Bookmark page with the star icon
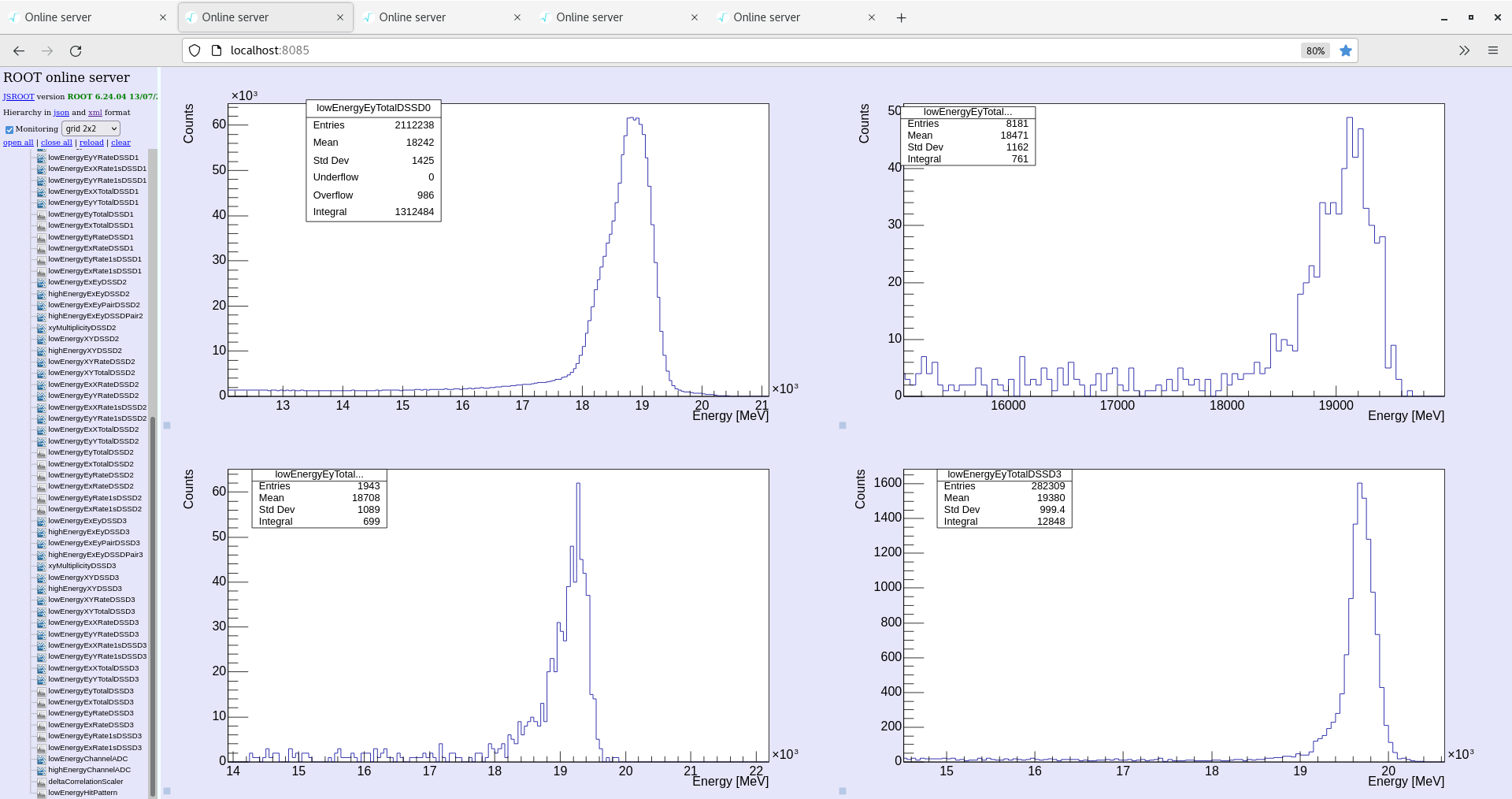1512x799 pixels. 1346,50
